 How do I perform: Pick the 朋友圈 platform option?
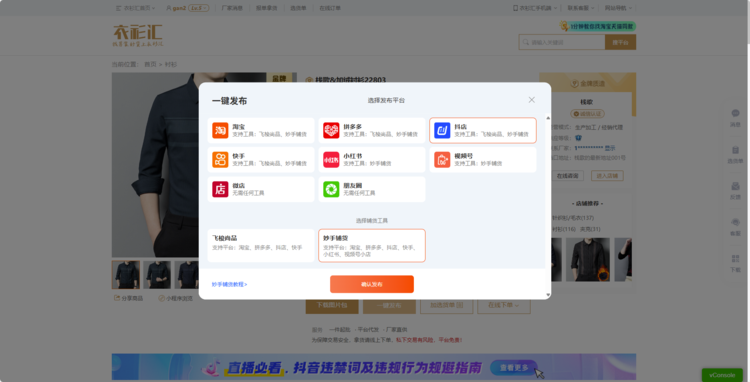(x=372, y=189)
